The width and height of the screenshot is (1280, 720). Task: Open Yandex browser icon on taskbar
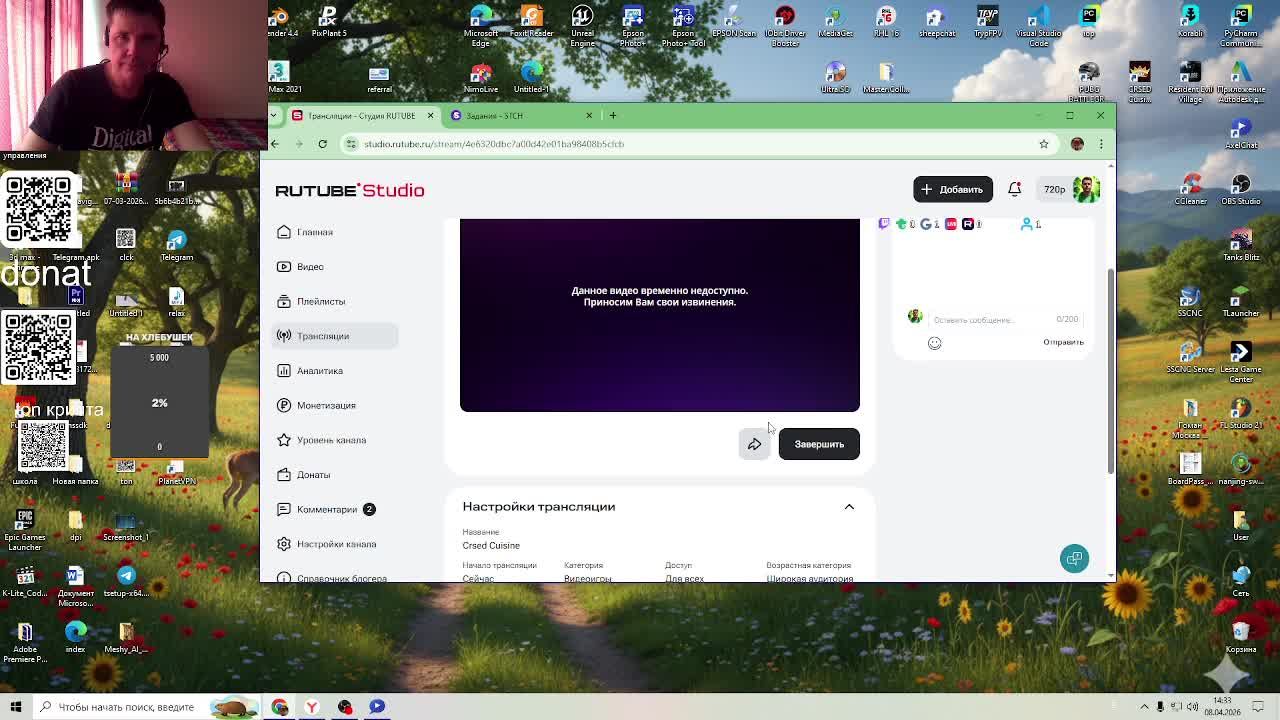312,707
